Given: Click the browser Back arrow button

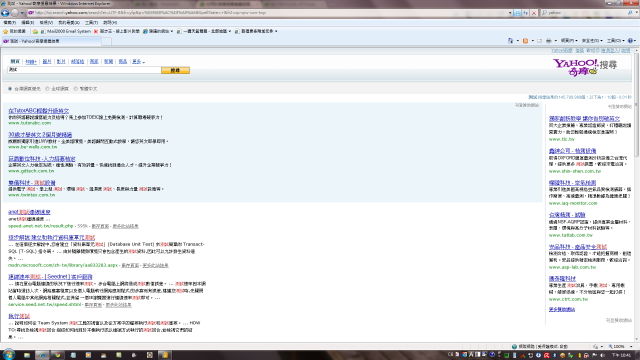Looking at the screenshot, I should pyautogui.click(x=5, y=13).
